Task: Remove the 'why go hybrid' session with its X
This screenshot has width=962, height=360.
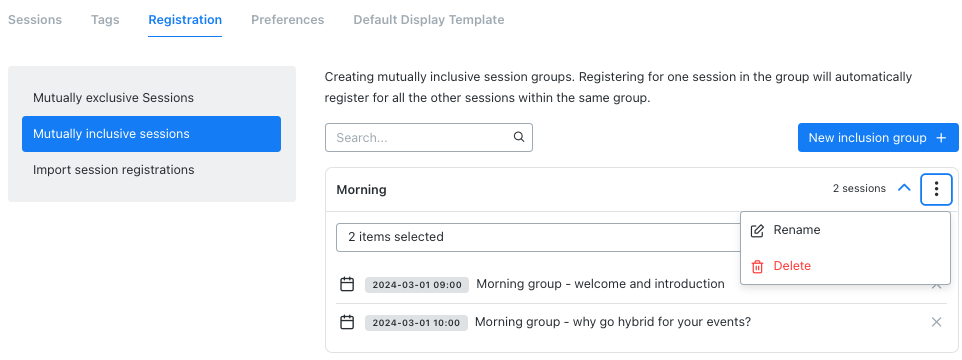Action: (x=936, y=322)
